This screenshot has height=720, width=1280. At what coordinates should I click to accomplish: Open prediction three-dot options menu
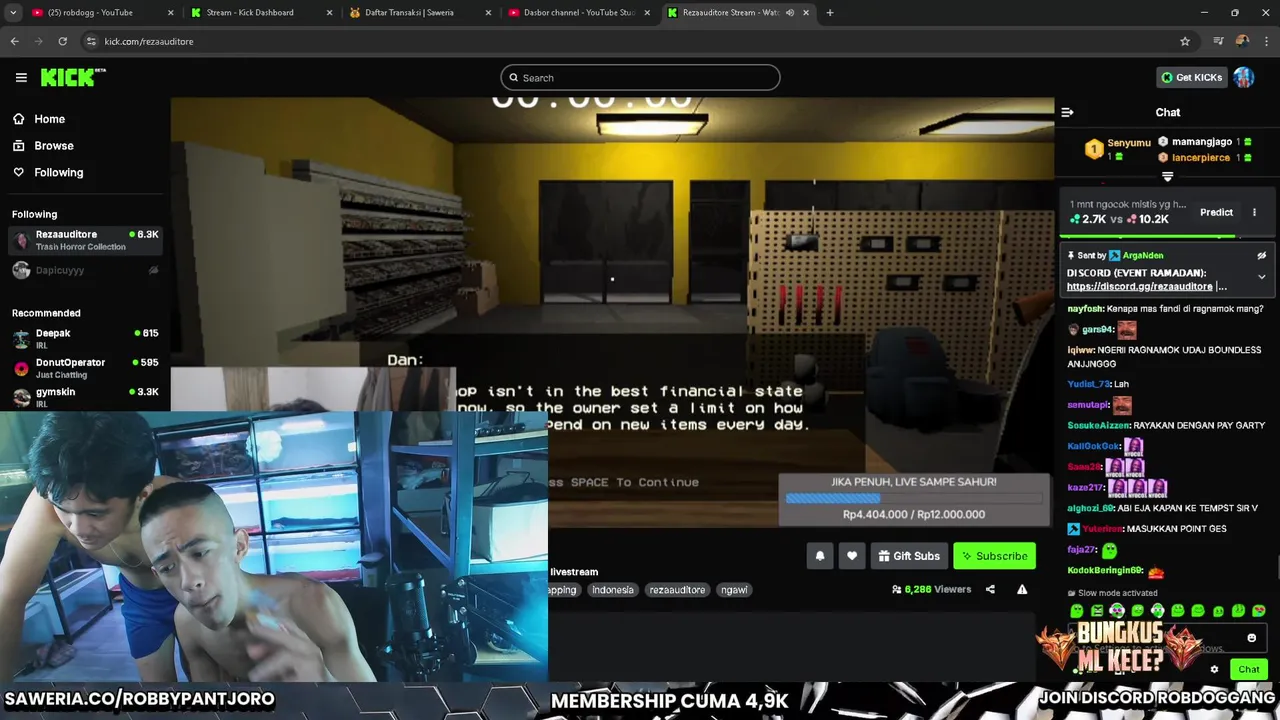pyautogui.click(x=1254, y=212)
